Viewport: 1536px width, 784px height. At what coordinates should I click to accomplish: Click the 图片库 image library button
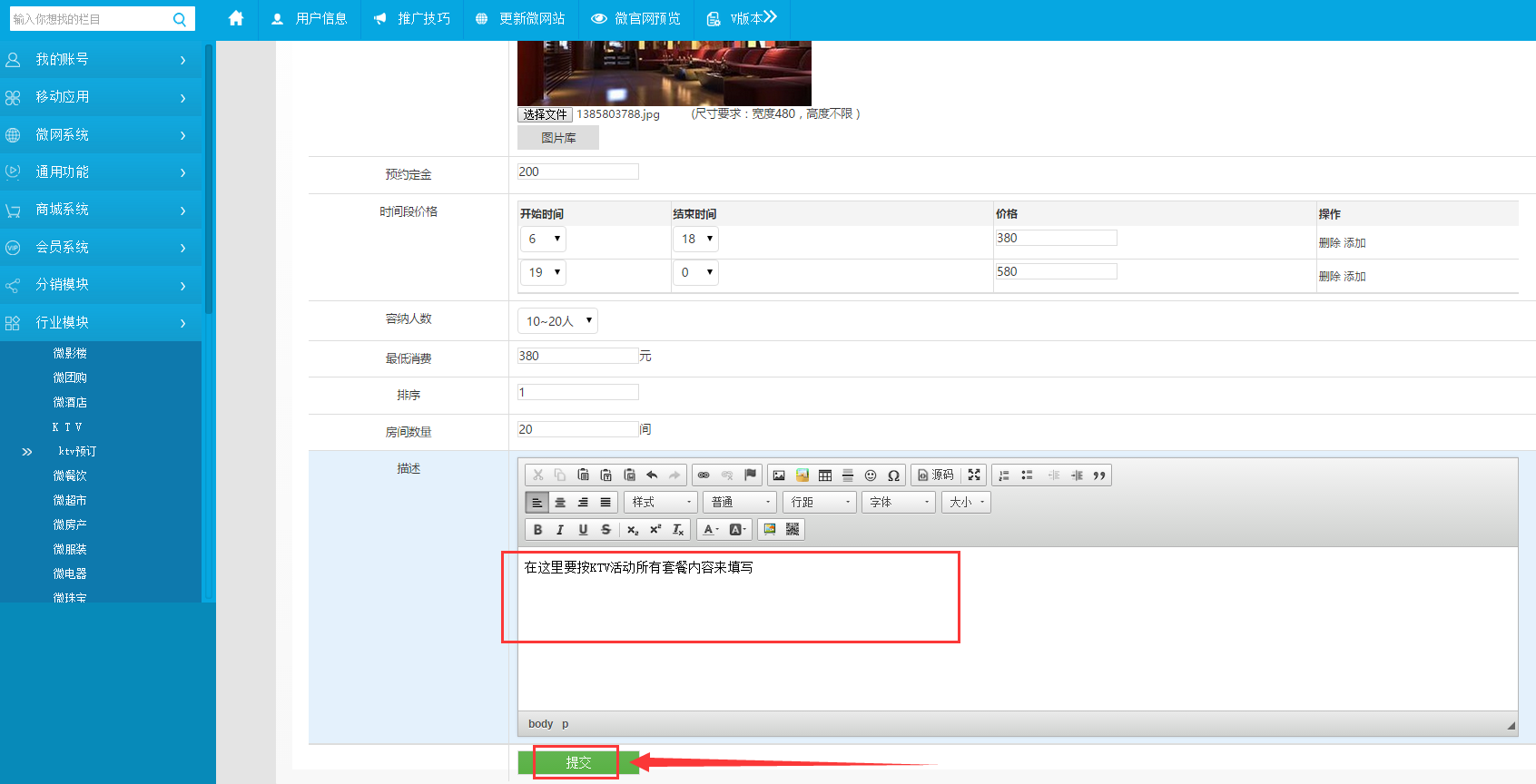click(x=558, y=138)
